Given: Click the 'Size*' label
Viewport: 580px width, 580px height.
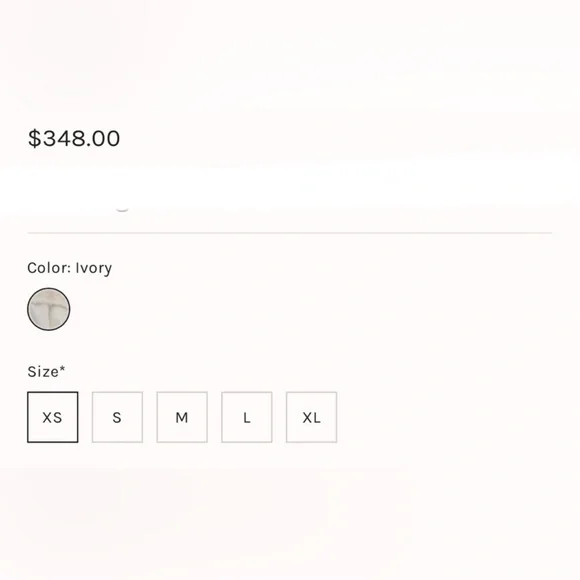Looking at the screenshot, I should (46, 371).
